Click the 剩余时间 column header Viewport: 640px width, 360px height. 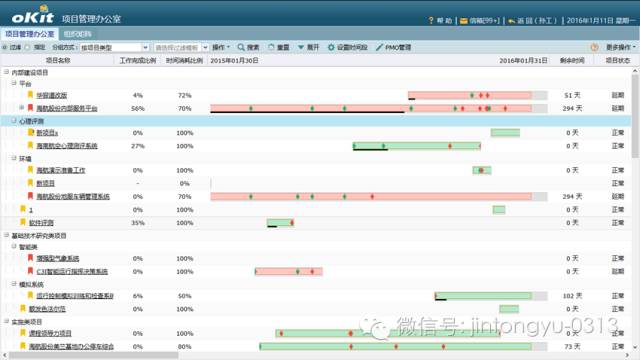pyautogui.click(x=572, y=60)
